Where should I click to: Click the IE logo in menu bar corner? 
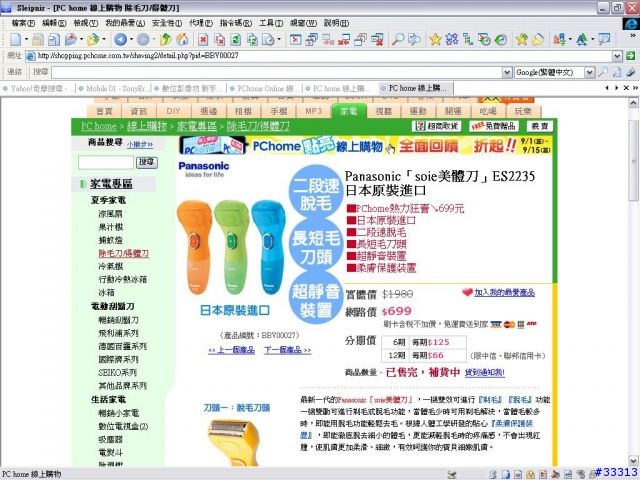coord(631,24)
